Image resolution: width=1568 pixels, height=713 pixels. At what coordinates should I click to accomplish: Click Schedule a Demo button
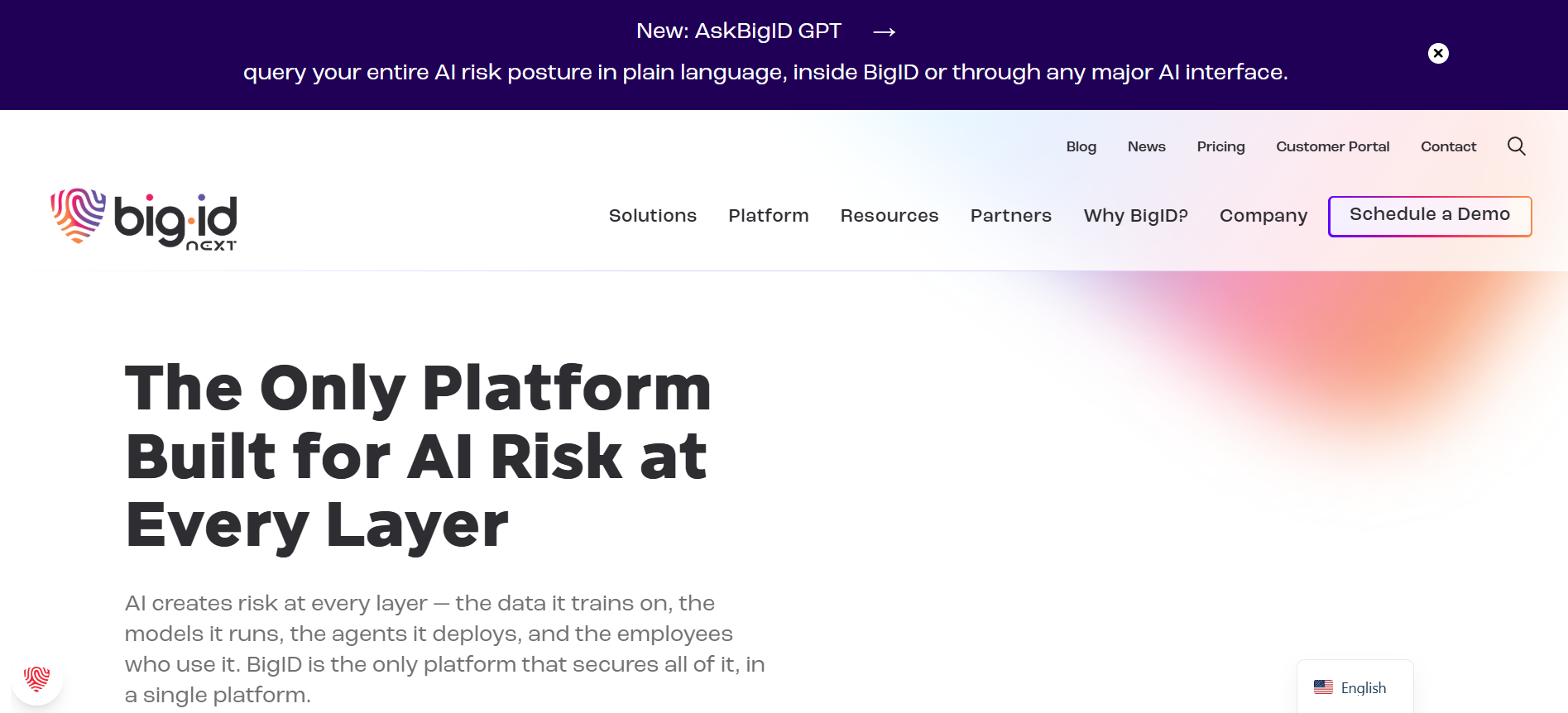point(1430,216)
